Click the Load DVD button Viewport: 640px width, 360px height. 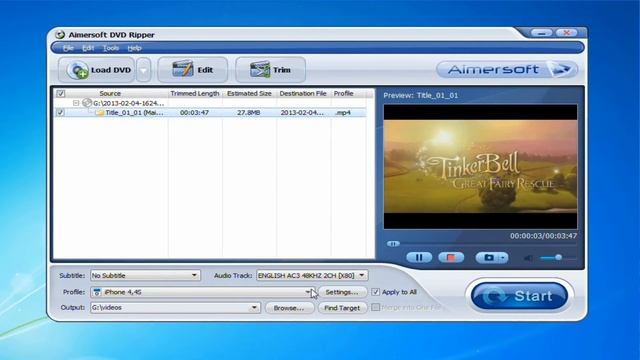coord(97,70)
